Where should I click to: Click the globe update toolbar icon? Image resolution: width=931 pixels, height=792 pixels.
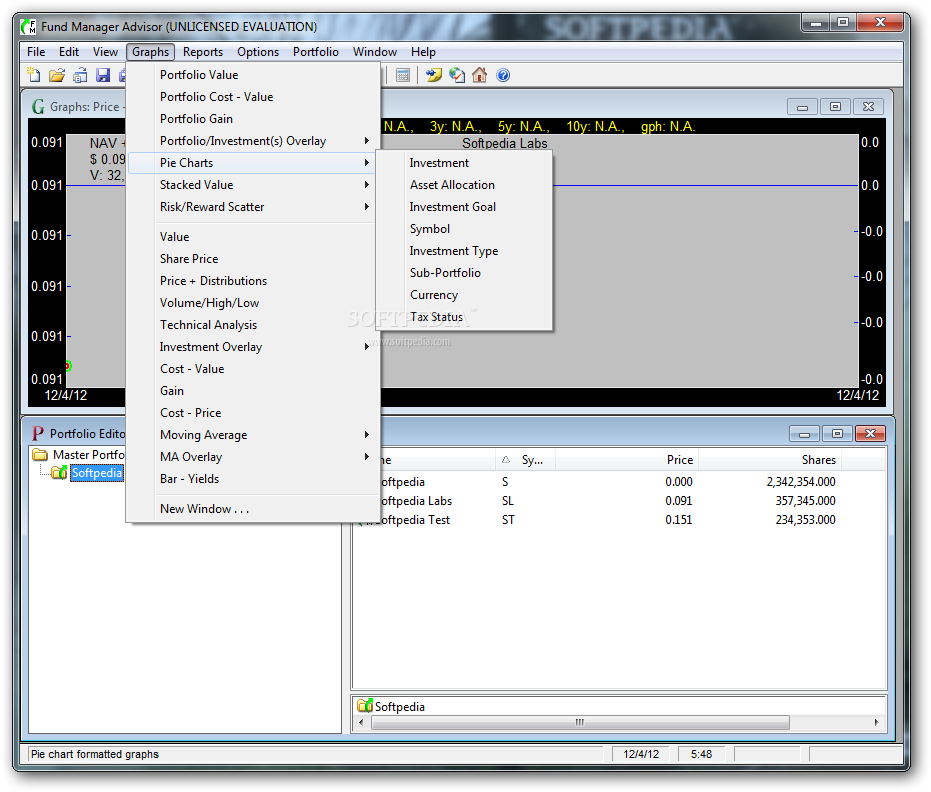click(457, 75)
